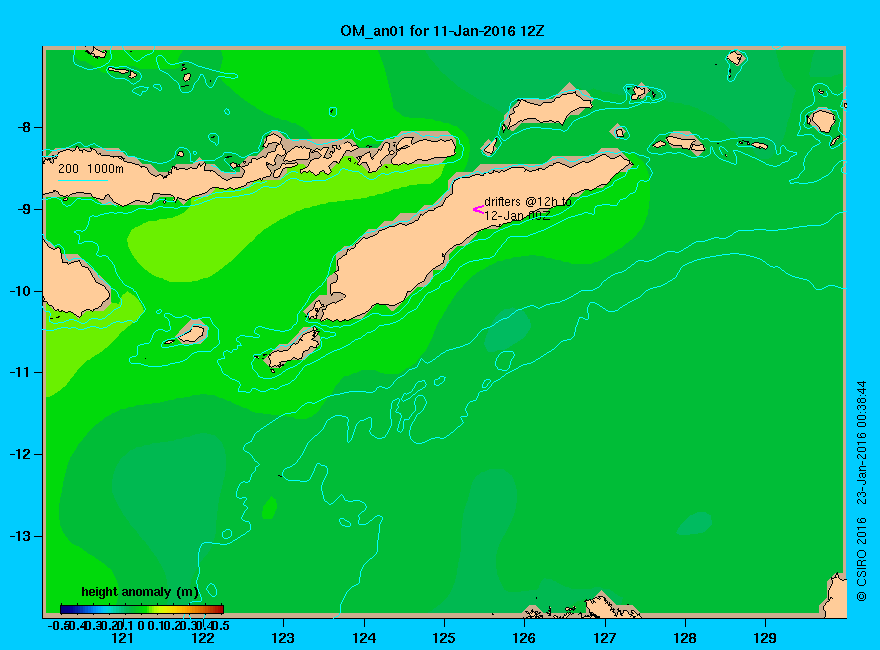
Task: Click latitude tick label -11
Action: 20,372
